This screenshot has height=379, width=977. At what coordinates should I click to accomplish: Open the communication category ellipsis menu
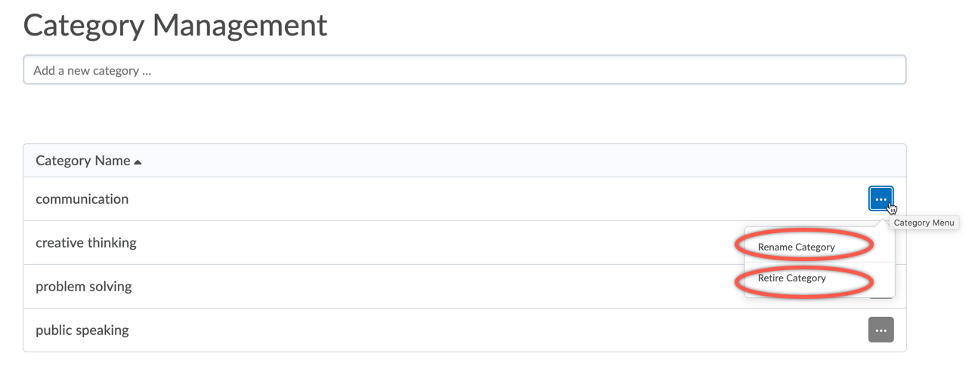tap(880, 199)
